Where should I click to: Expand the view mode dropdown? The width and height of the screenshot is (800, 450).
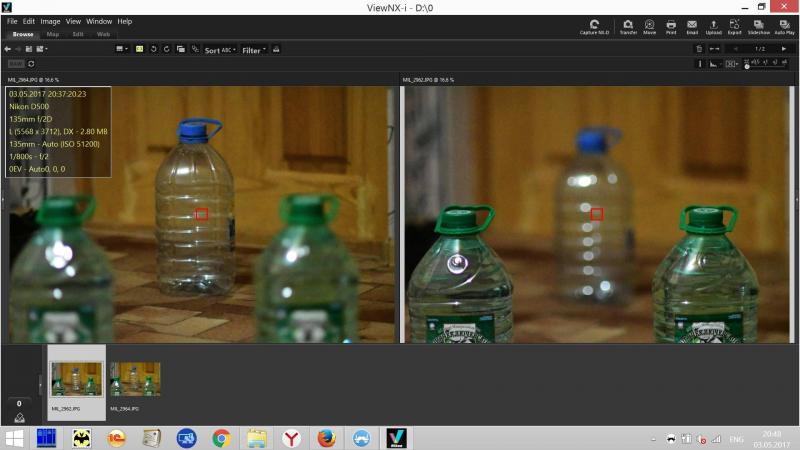[121, 49]
